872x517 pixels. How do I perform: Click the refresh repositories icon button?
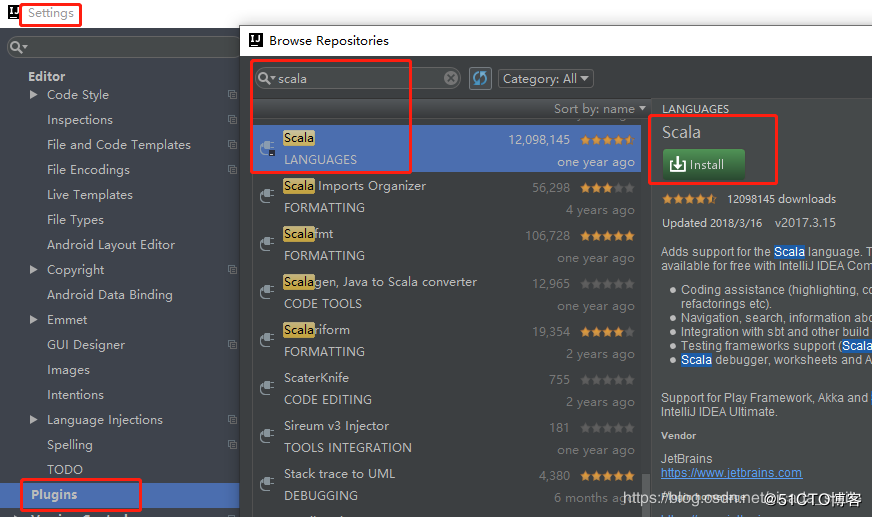click(x=480, y=78)
